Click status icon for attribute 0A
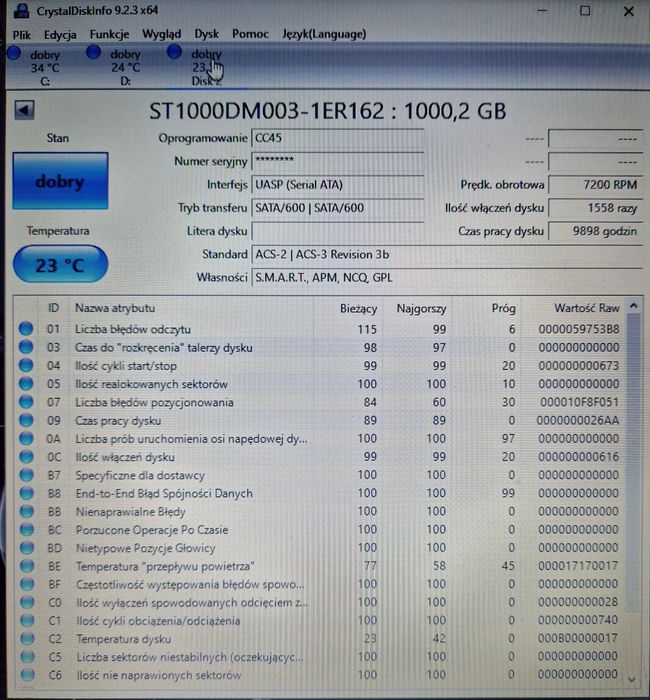 (26, 438)
